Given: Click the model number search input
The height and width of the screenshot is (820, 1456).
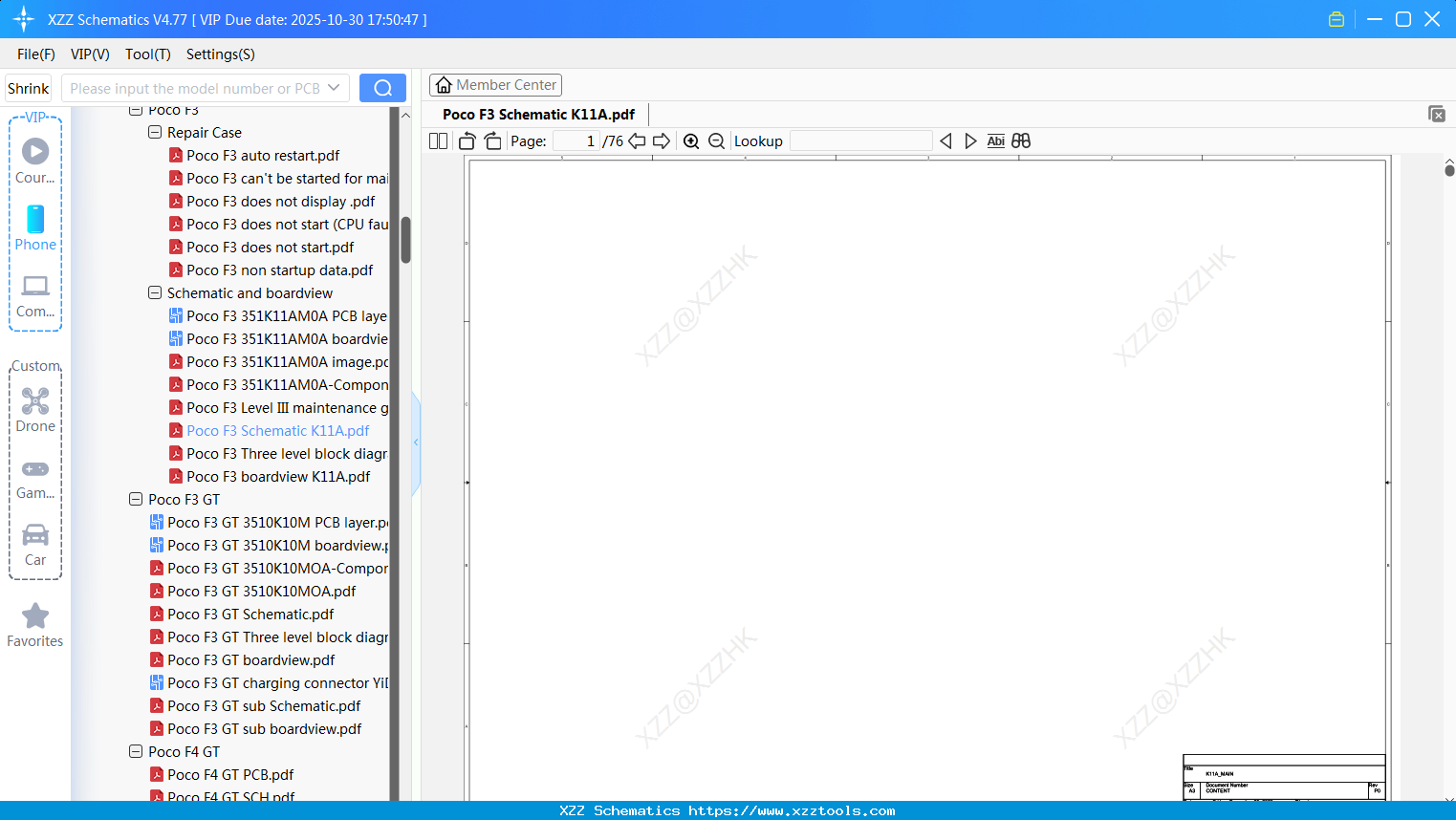Looking at the screenshot, I should click(x=195, y=88).
